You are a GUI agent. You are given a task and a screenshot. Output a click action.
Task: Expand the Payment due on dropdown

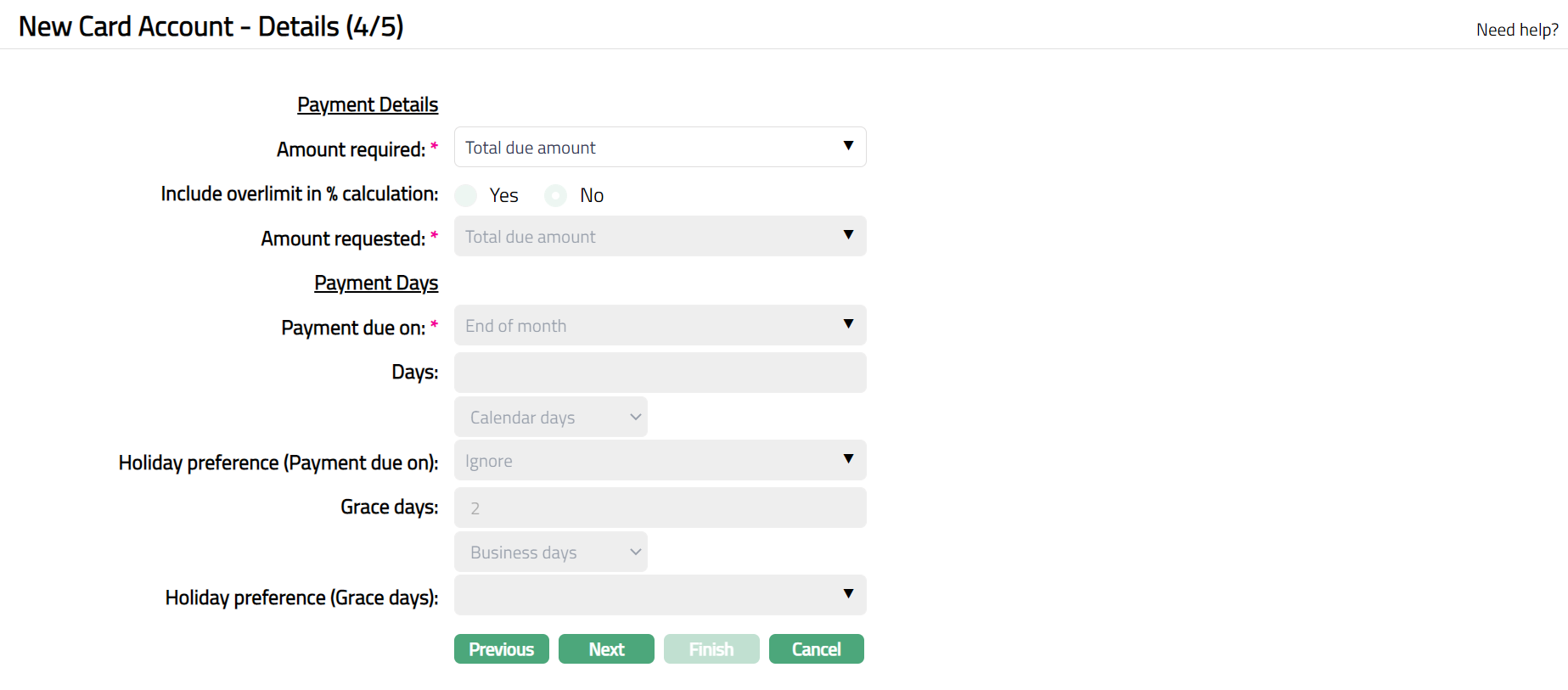click(659, 326)
